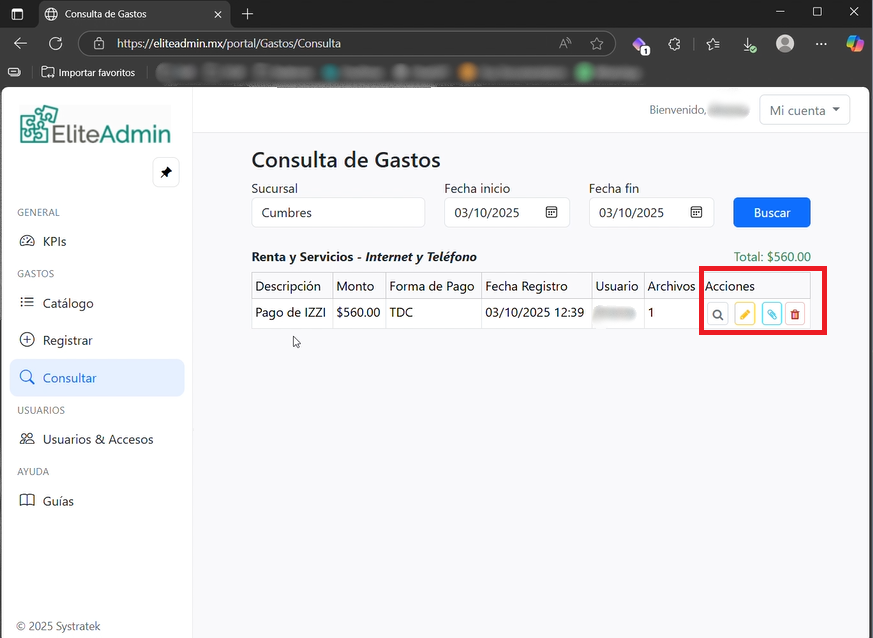Screen dimensions: 873x638
Task: Toggle the sidebar pin icon
Action: (166, 172)
